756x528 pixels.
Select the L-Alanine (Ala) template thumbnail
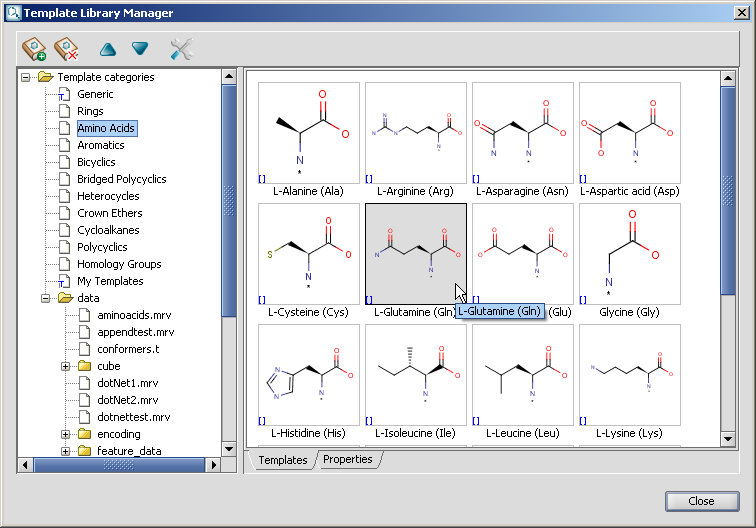coord(308,134)
